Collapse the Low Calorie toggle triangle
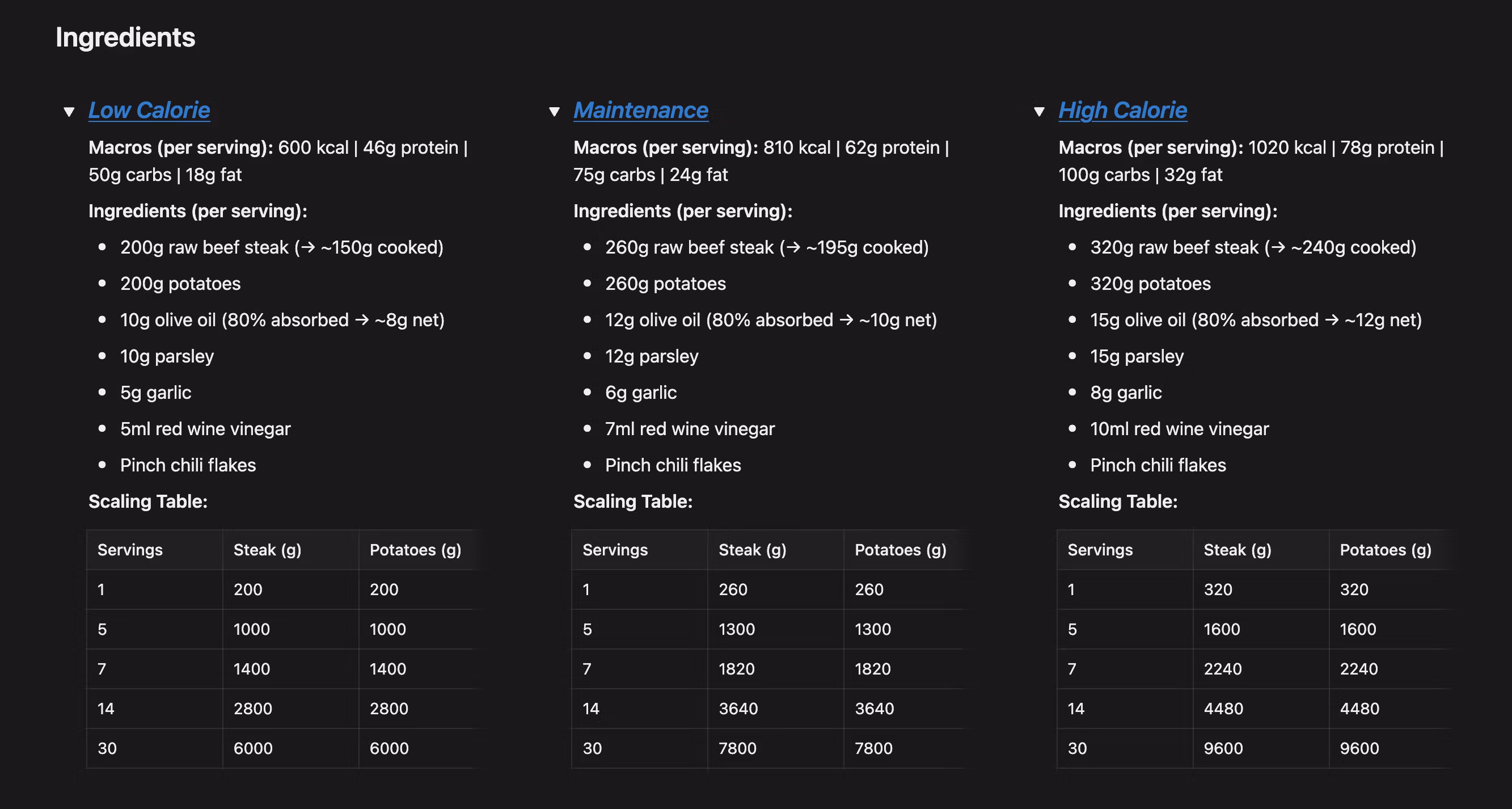 (x=69, y=112)
